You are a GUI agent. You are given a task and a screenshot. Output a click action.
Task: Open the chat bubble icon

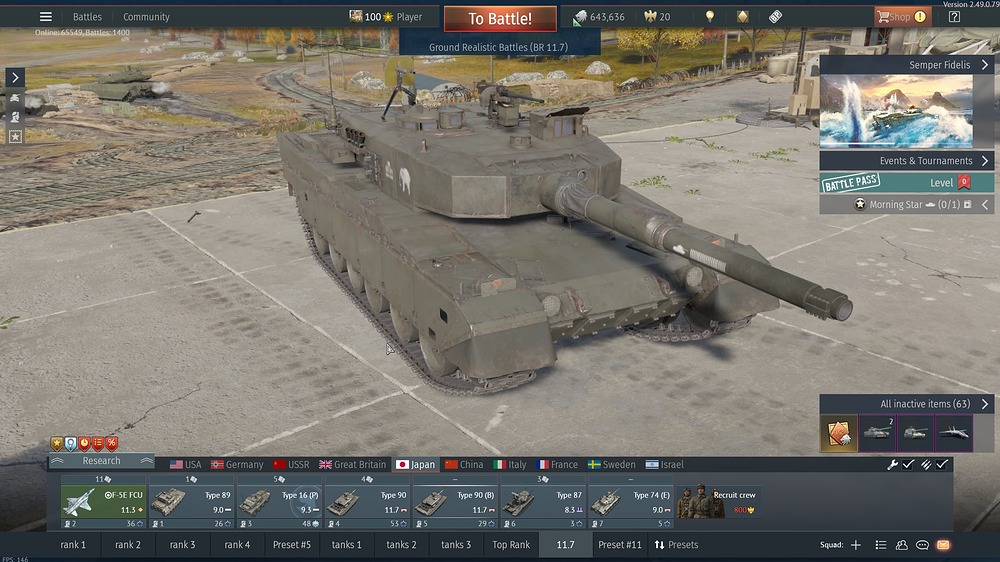point(922,545)
